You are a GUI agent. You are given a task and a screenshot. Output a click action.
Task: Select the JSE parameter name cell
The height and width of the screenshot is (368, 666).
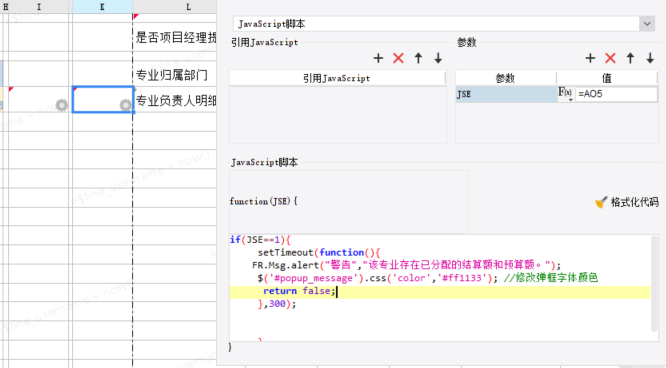click(506, 94)
